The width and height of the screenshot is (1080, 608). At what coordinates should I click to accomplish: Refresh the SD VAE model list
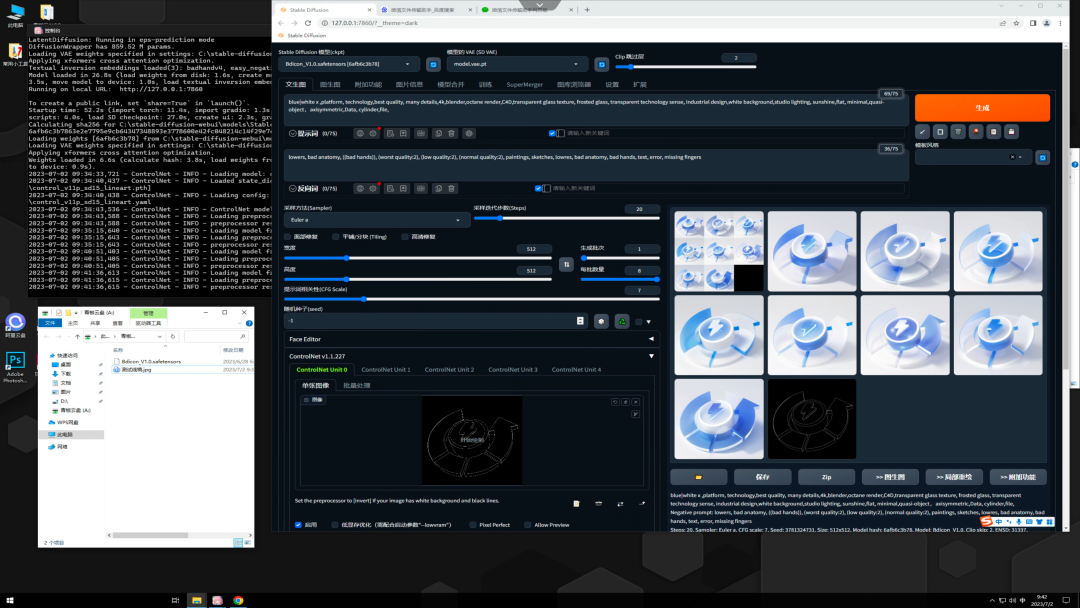coord(601,64)
